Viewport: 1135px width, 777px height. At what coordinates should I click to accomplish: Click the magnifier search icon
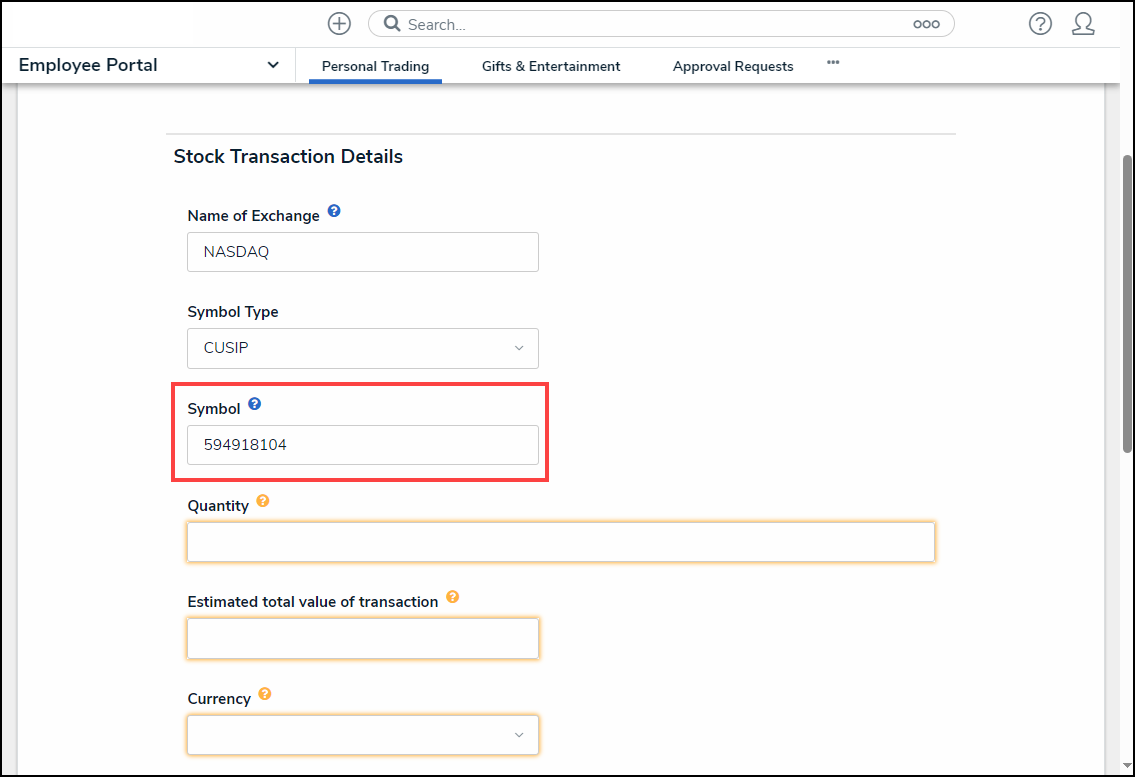[x=393, y=24]
